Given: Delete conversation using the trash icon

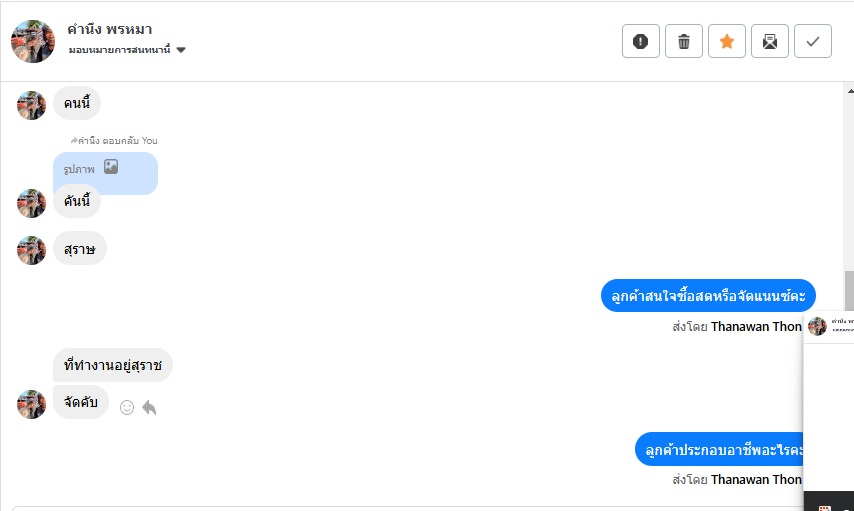Looking at the screenshot, I should tap(684, 41).
